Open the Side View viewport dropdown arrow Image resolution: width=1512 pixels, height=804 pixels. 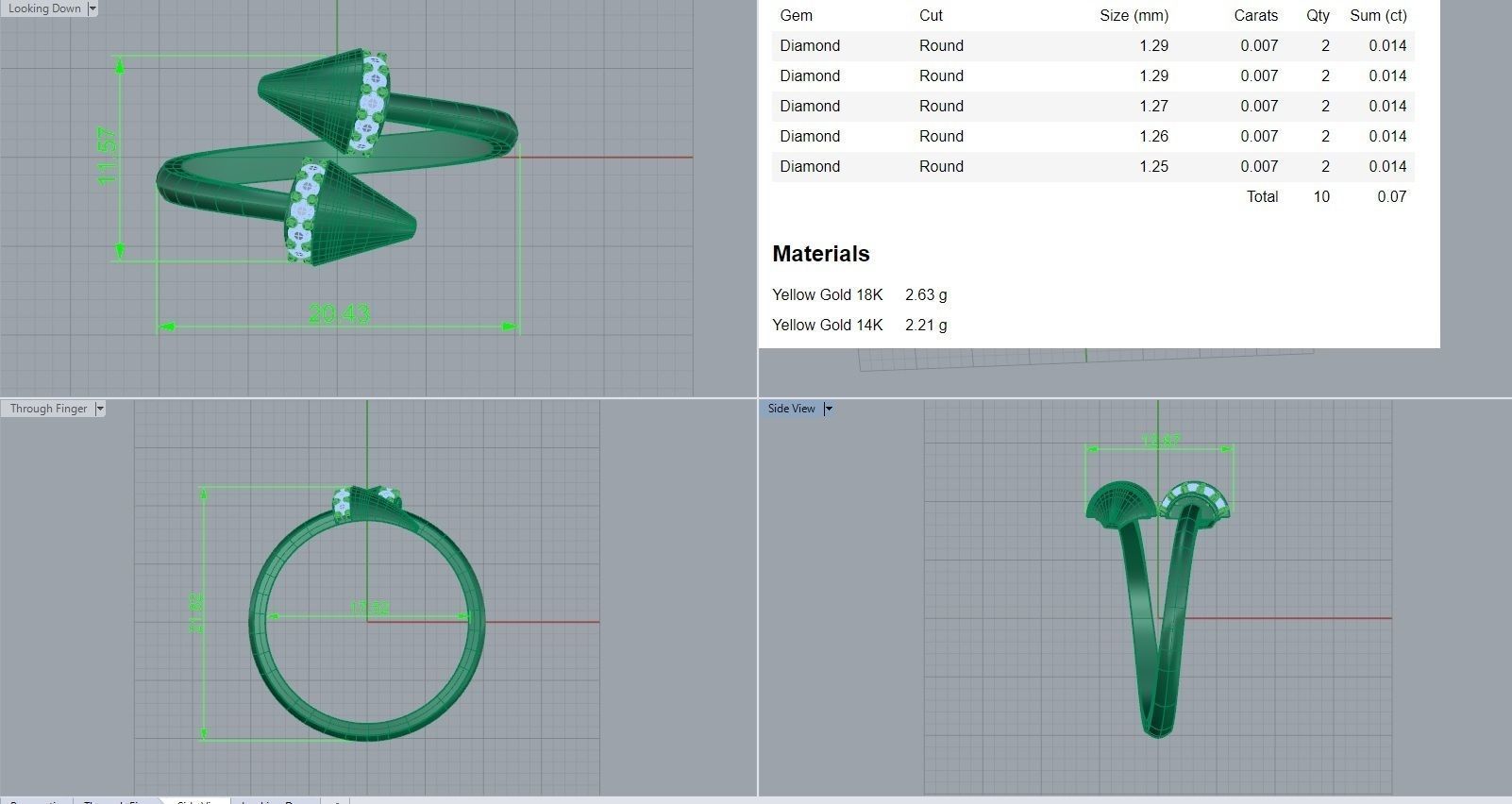pos(828,409)
